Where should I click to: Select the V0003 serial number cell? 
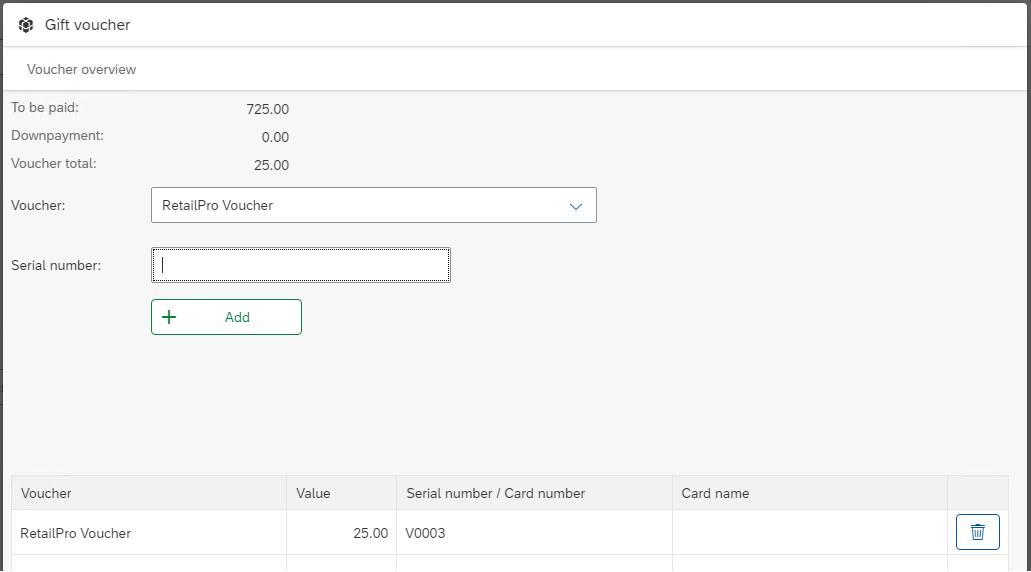(425, 533)
